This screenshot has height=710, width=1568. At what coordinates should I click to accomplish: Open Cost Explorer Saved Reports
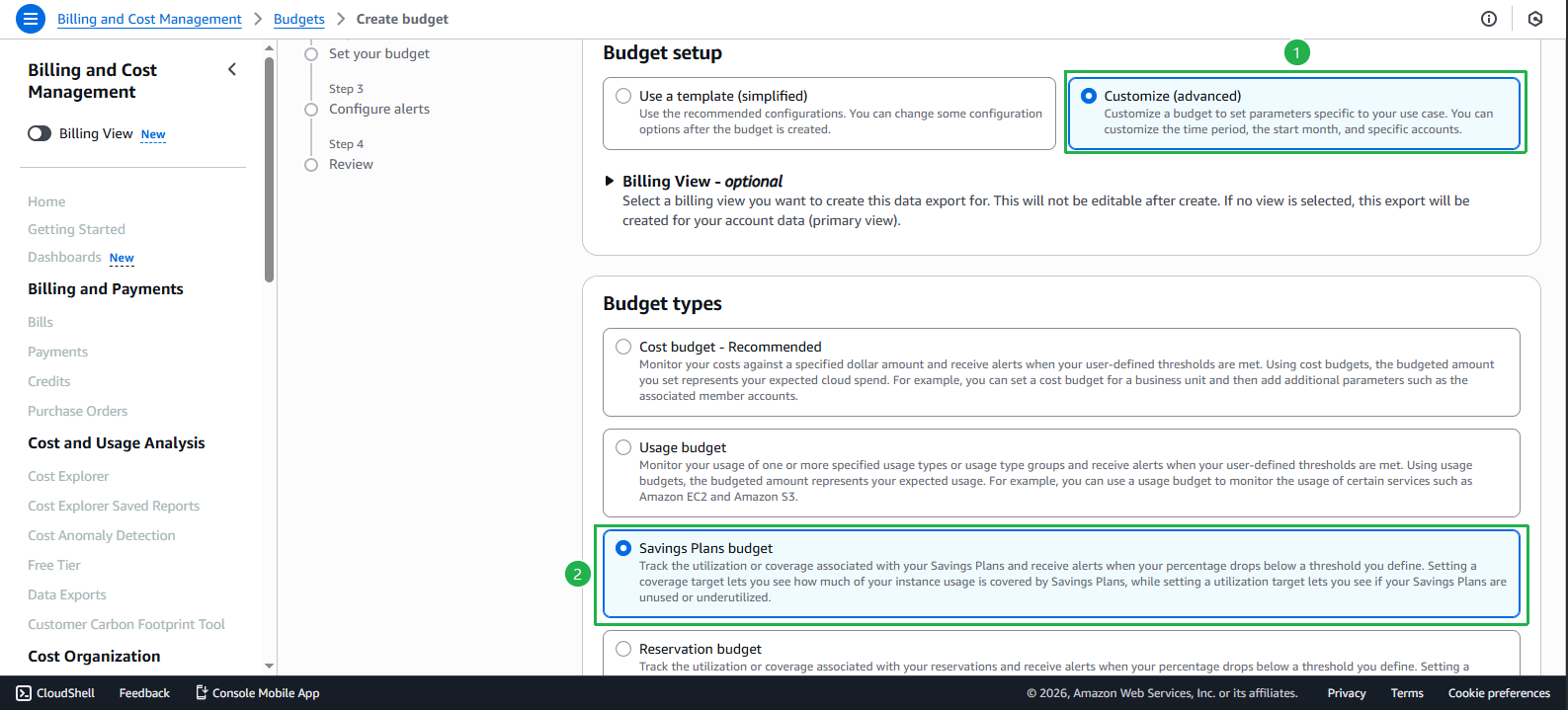114,506
